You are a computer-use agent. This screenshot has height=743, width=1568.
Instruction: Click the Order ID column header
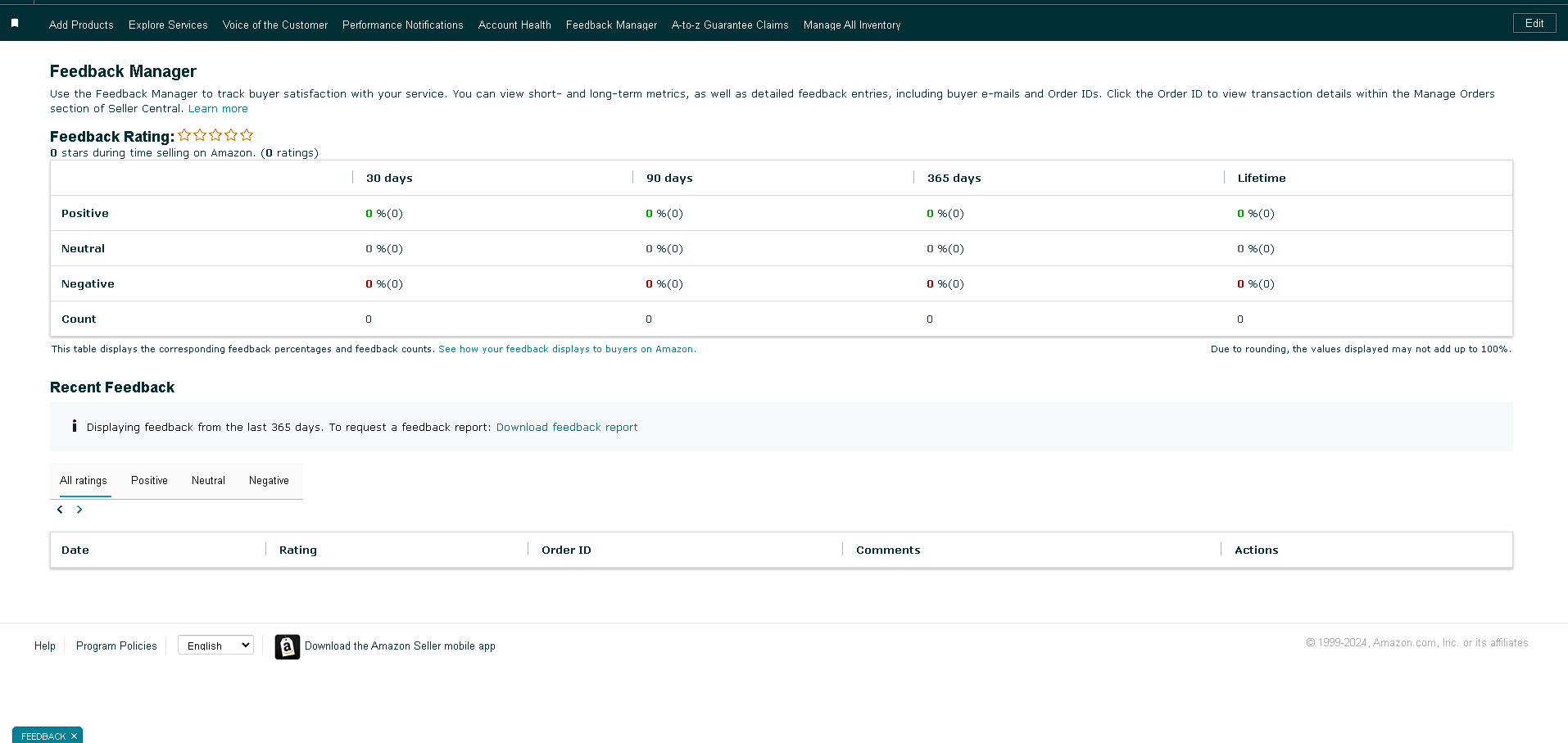click(x=566, y=550)
